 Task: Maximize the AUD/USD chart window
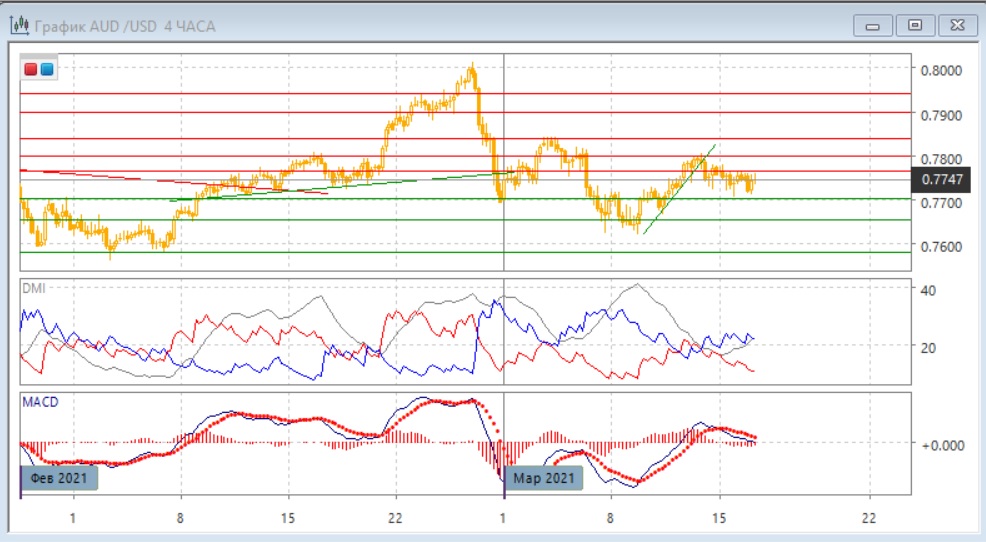click(914, 25)
